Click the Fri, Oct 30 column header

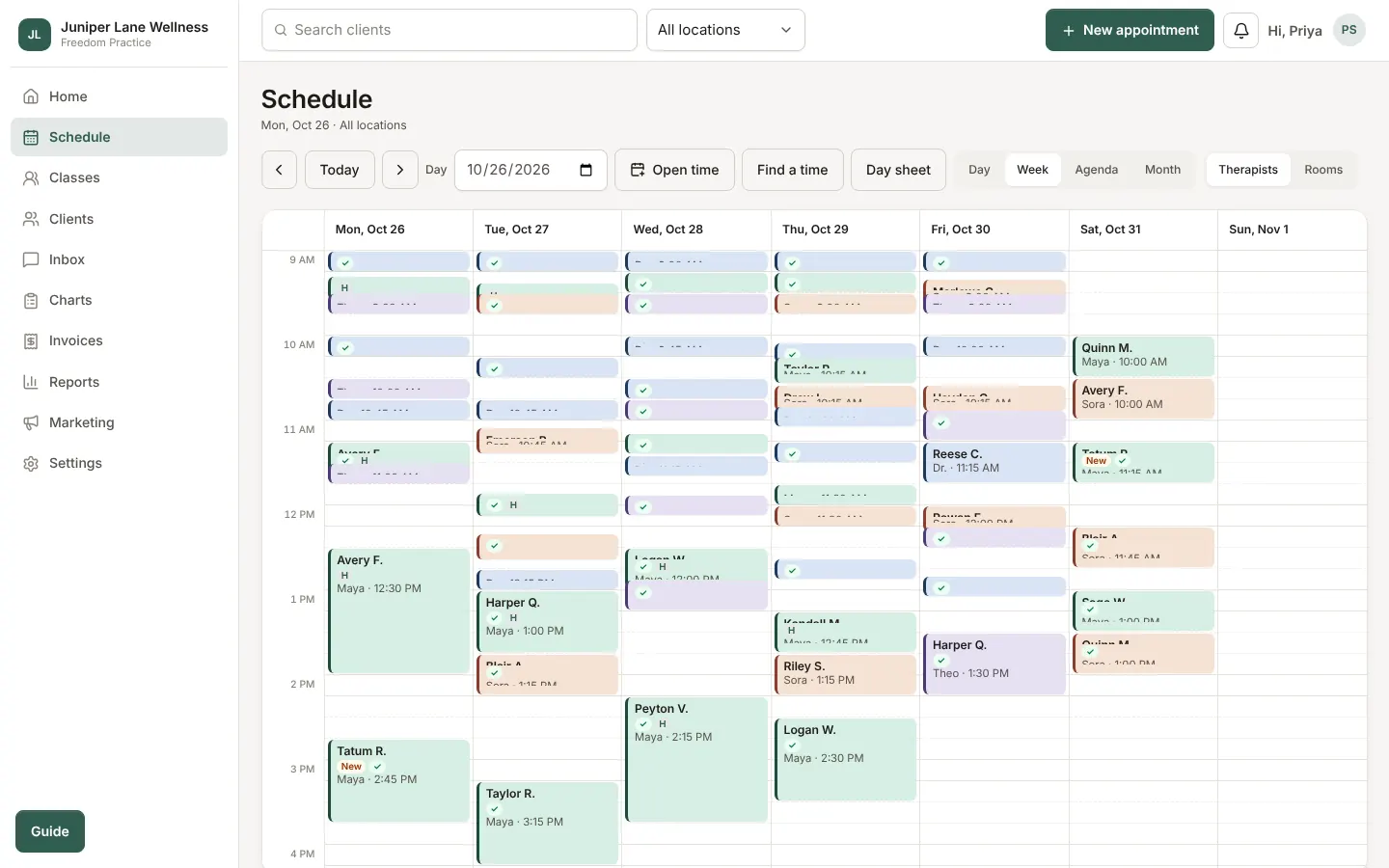994,230
